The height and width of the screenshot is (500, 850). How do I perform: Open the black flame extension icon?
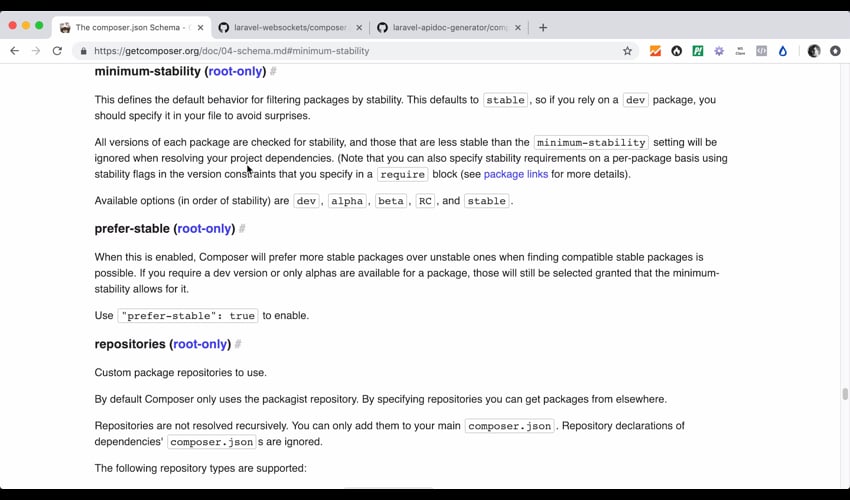677,51
